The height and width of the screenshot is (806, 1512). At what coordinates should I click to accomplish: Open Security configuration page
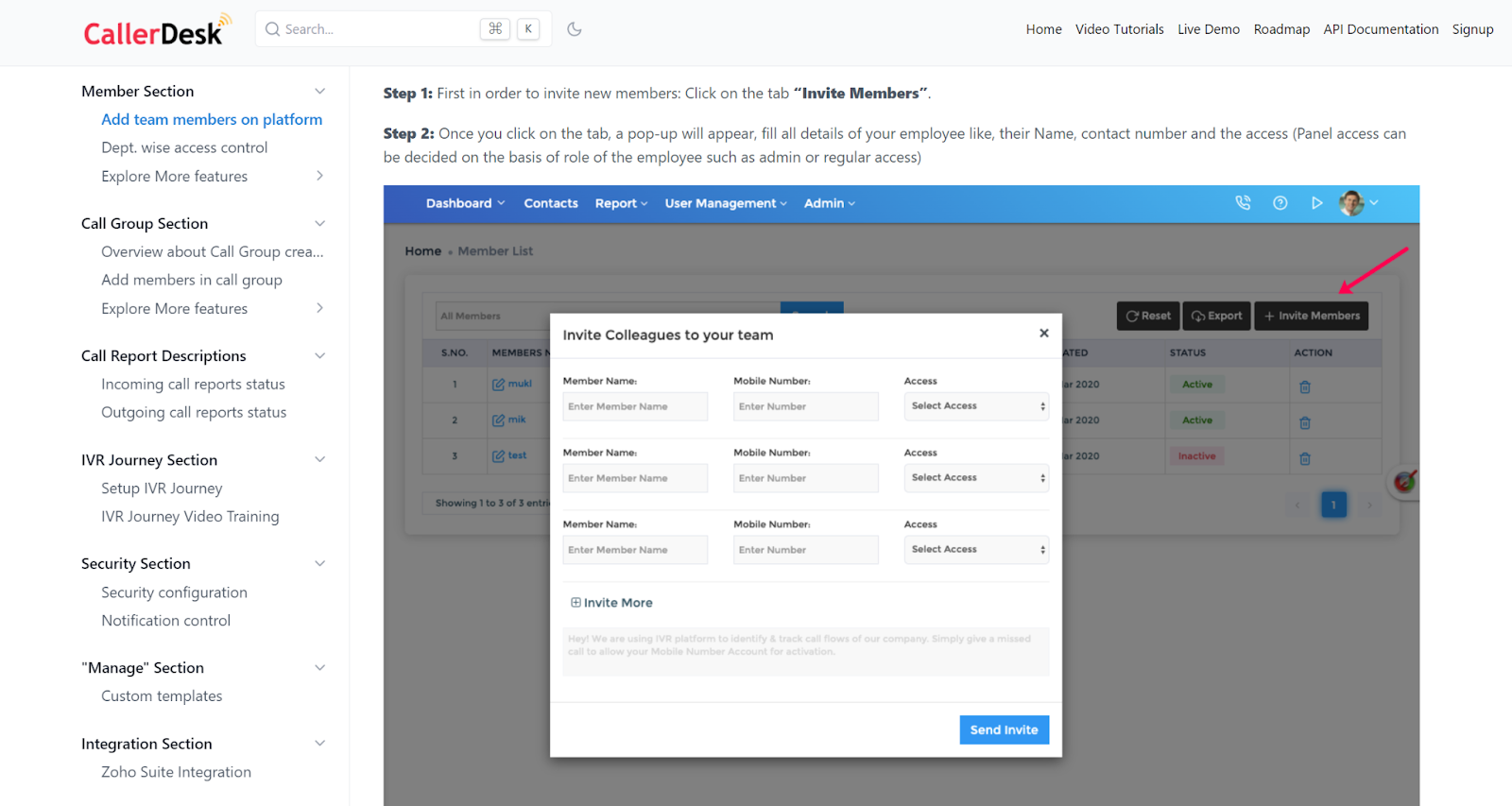click(174, 592)
